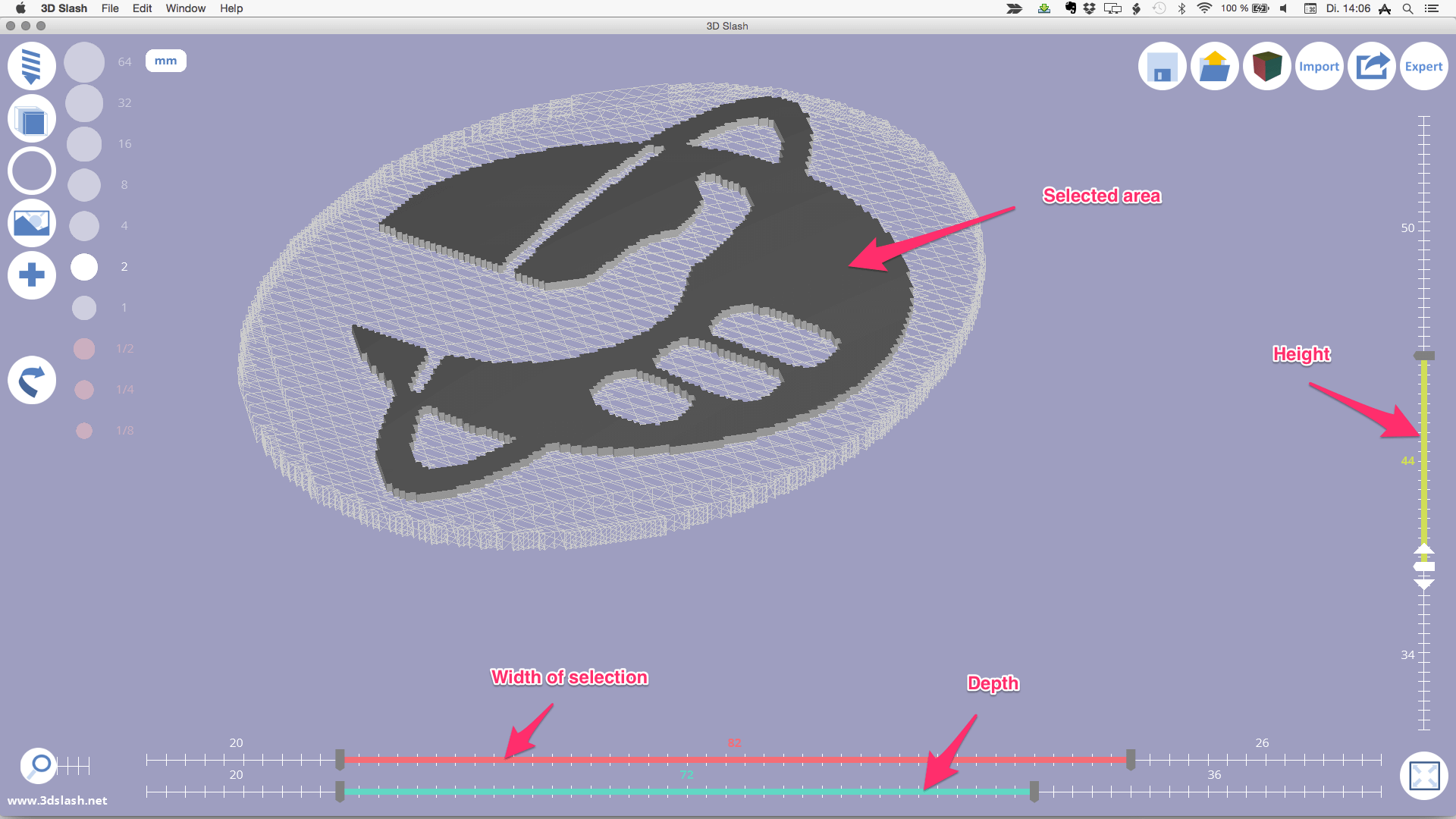Viewport: 1456px width, 819px height.
Task: Toggle the mm units button
Action: [x=166, y=61]
